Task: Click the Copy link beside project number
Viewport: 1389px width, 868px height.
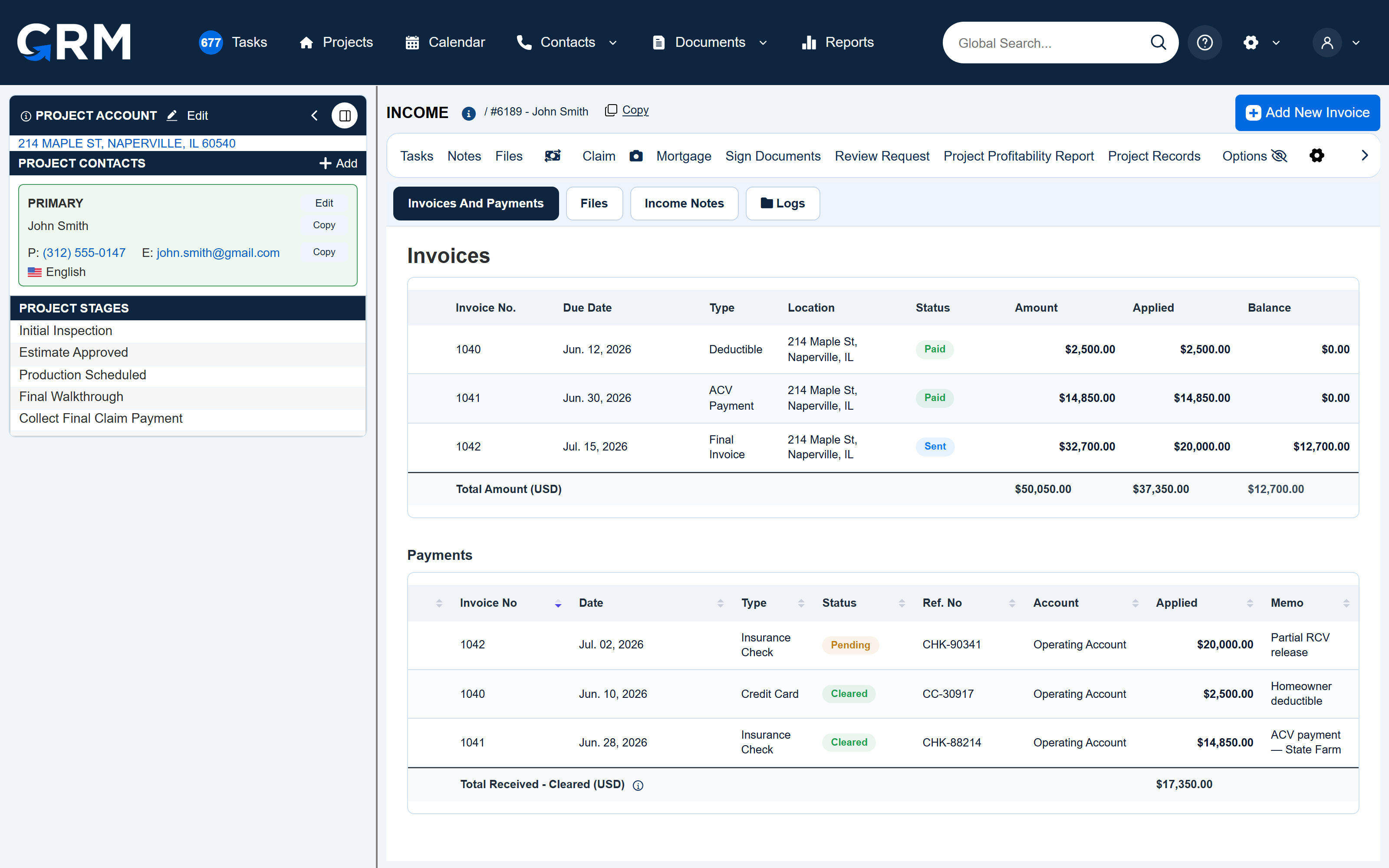Action: click(635, 110)
